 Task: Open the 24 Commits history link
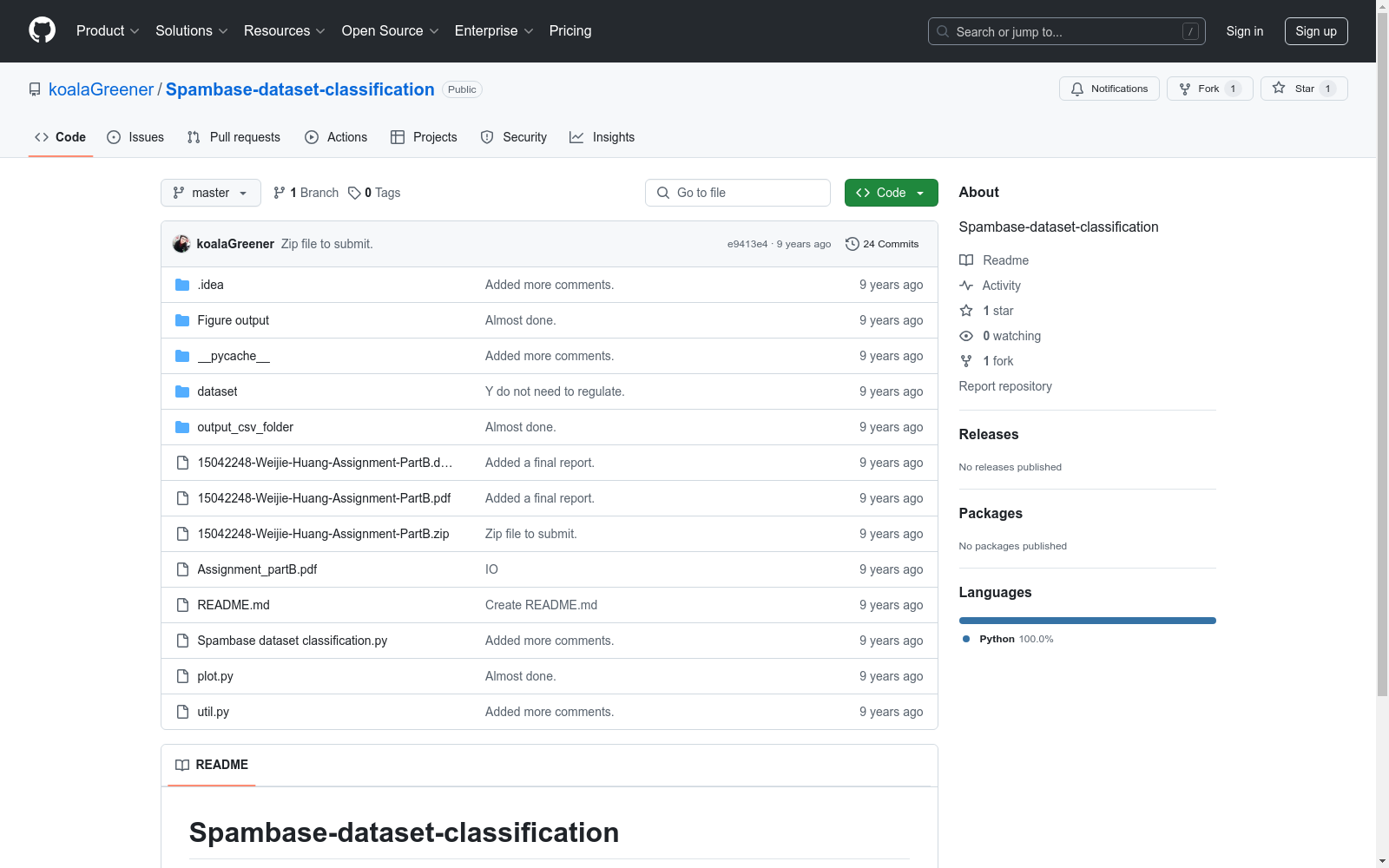coord(882,244)
